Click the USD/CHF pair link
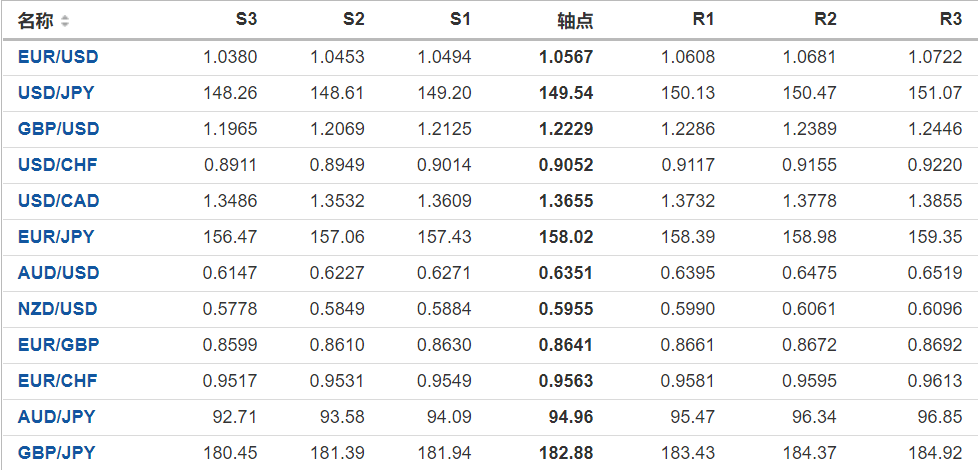The width and height of the screenshot is (978, 470). point(57,165)
